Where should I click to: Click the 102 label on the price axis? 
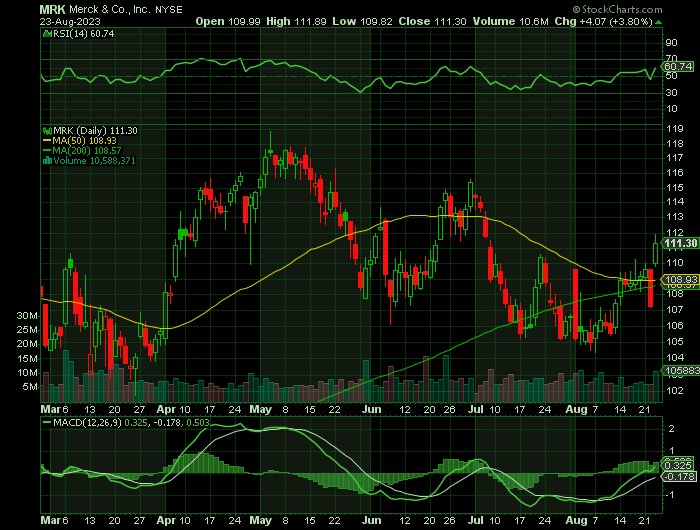(674, 391)
